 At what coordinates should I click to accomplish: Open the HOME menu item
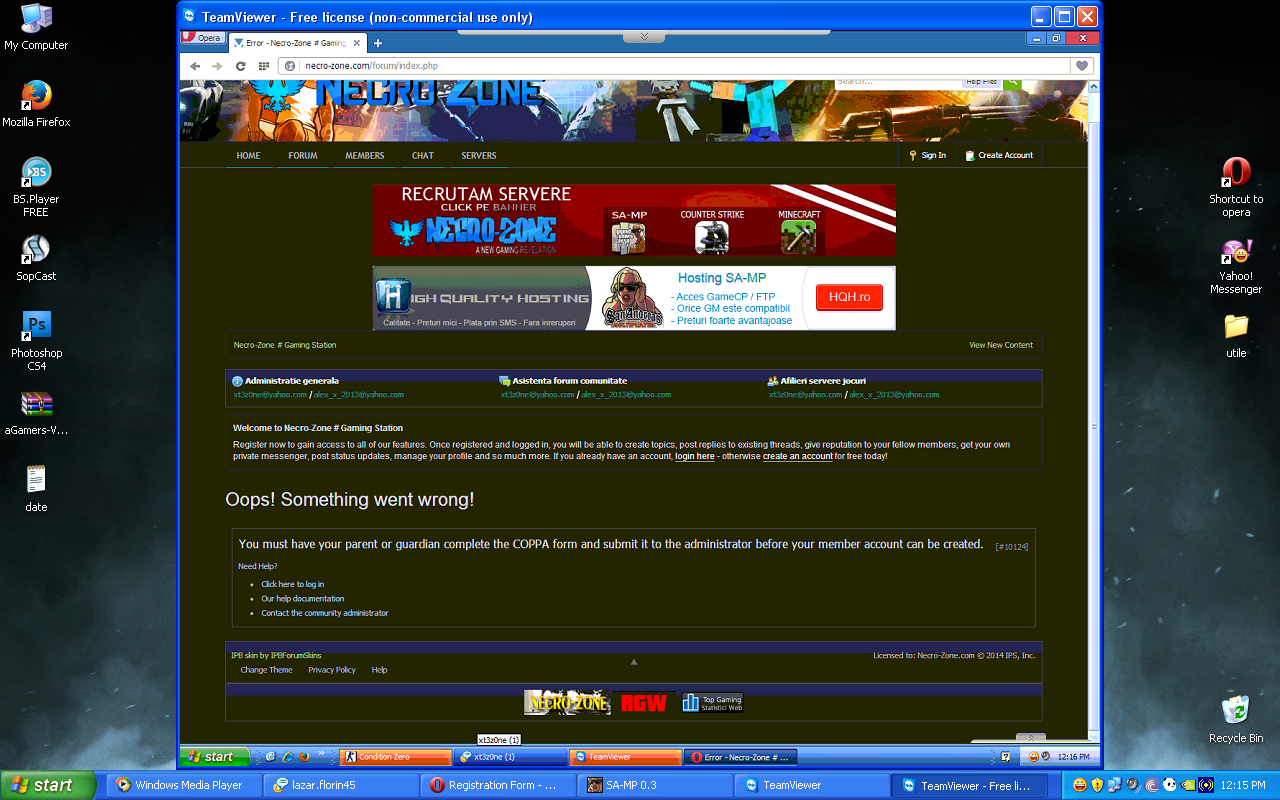[x=248, y=156]
